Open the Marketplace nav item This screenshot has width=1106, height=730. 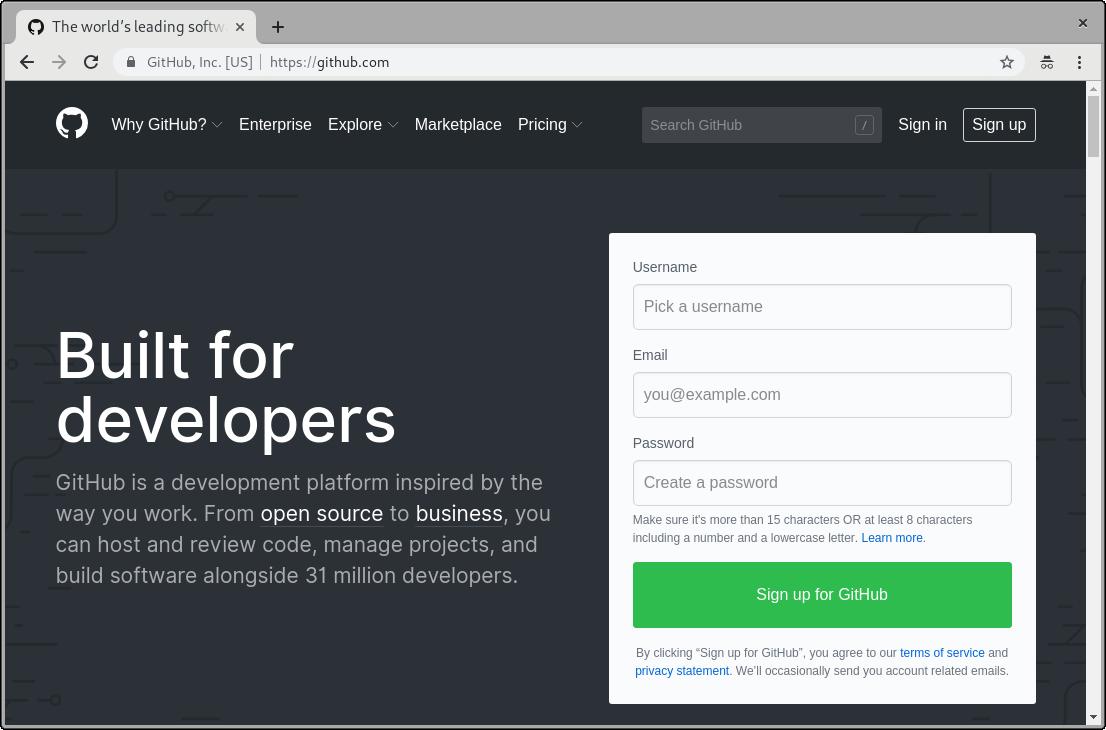pos(458,125)
